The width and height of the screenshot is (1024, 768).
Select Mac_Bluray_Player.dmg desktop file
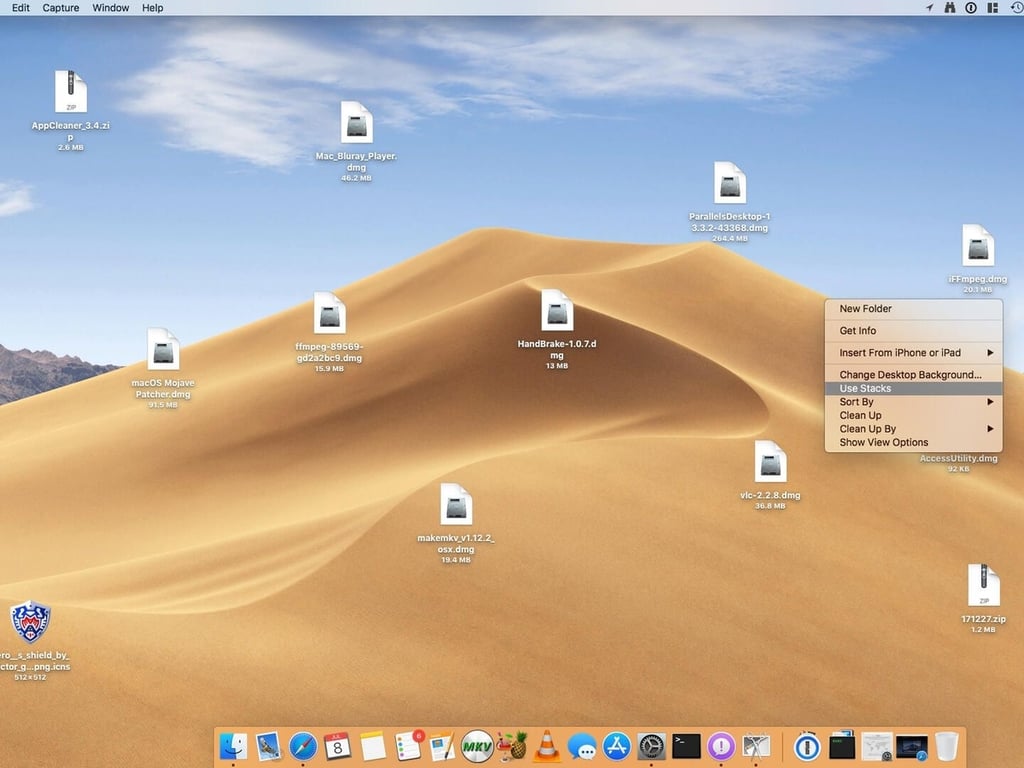pos(357,122)
